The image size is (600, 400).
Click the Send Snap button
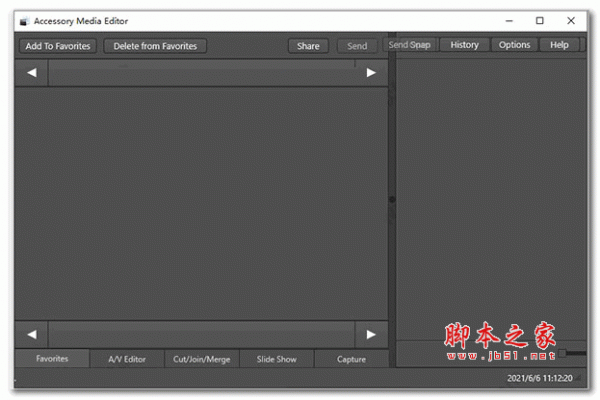click(x=410, y=45)
